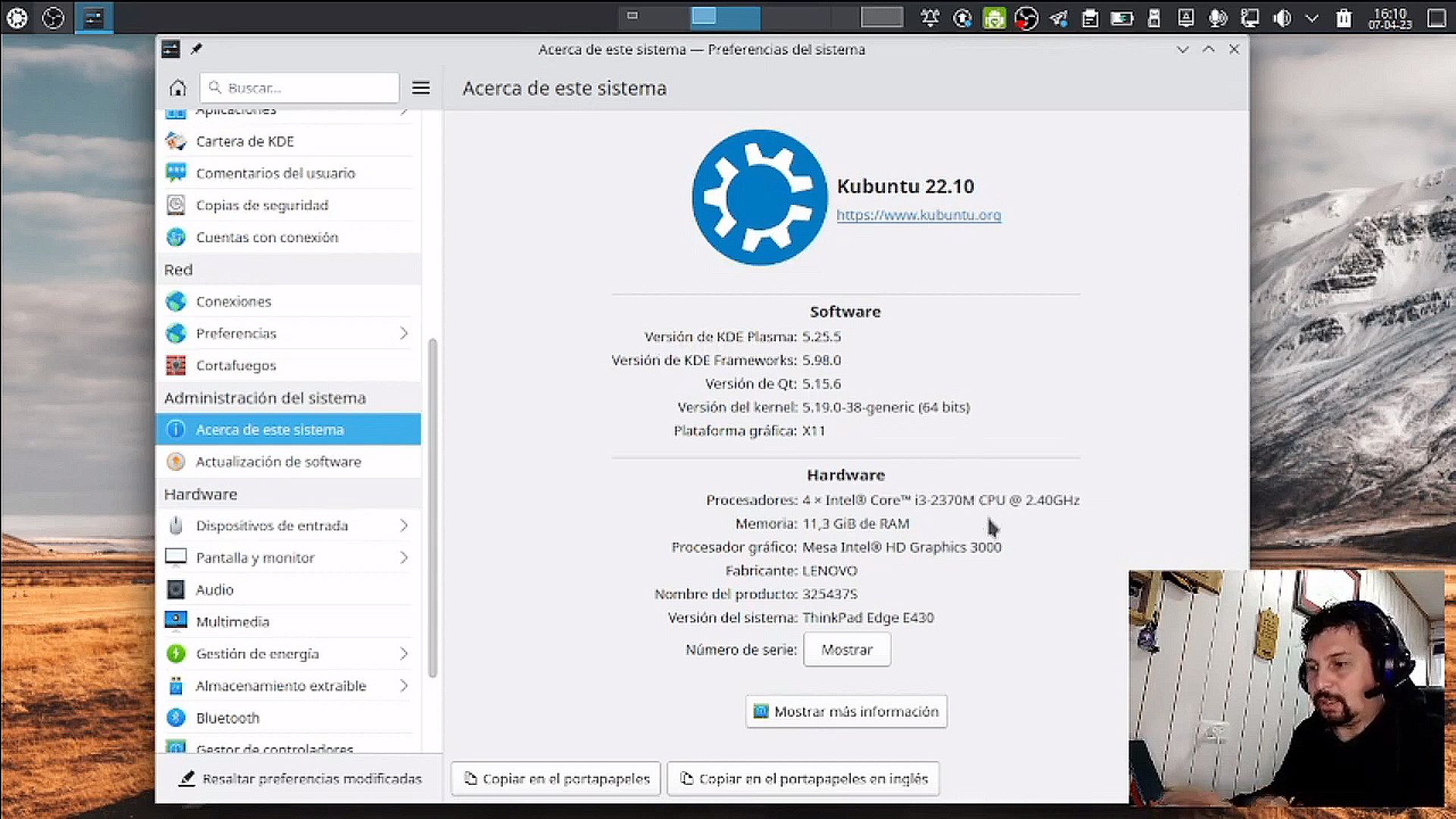This screenshot has width=1456, height=819.
Task: Click the Buscar search field
Action: [300, 88]
